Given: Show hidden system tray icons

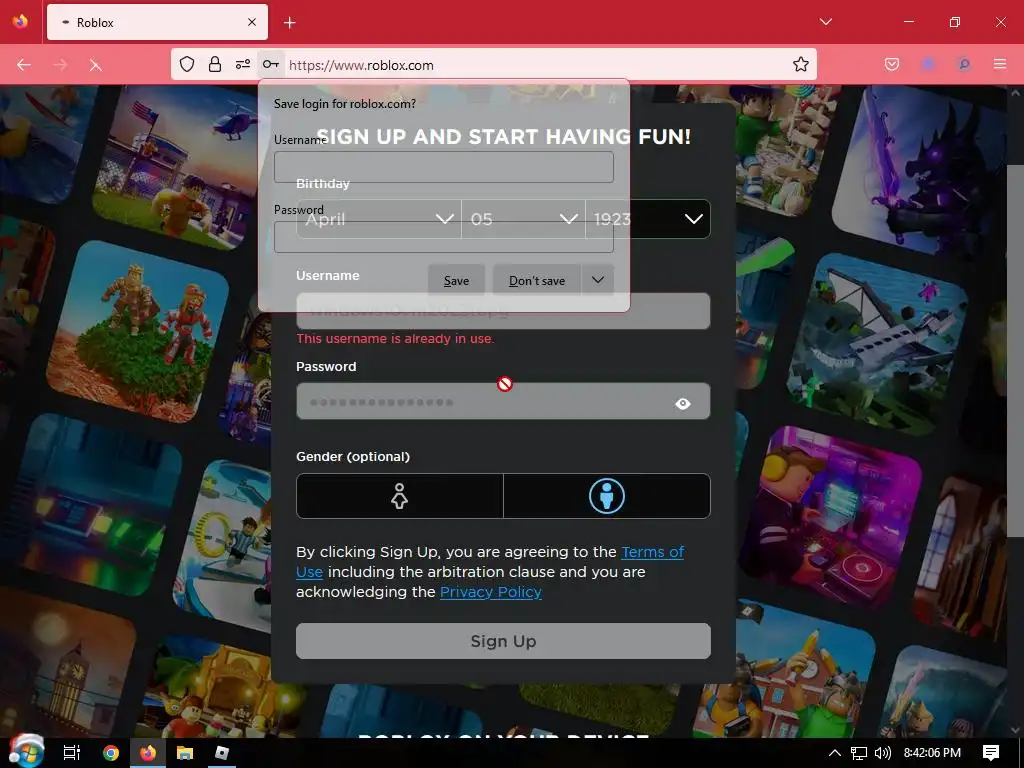Looking at the screenshot, I should pos(835,752).
